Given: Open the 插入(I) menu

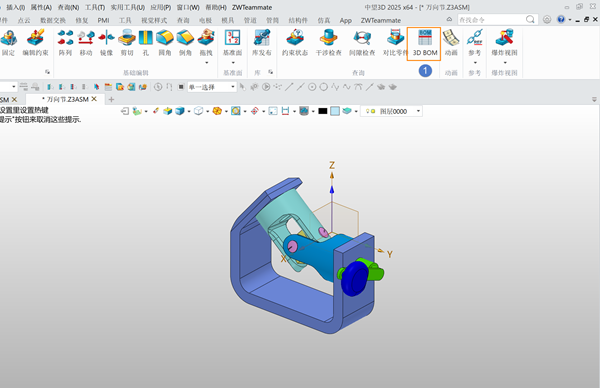Looking at the screenshot, I should 16,7.
